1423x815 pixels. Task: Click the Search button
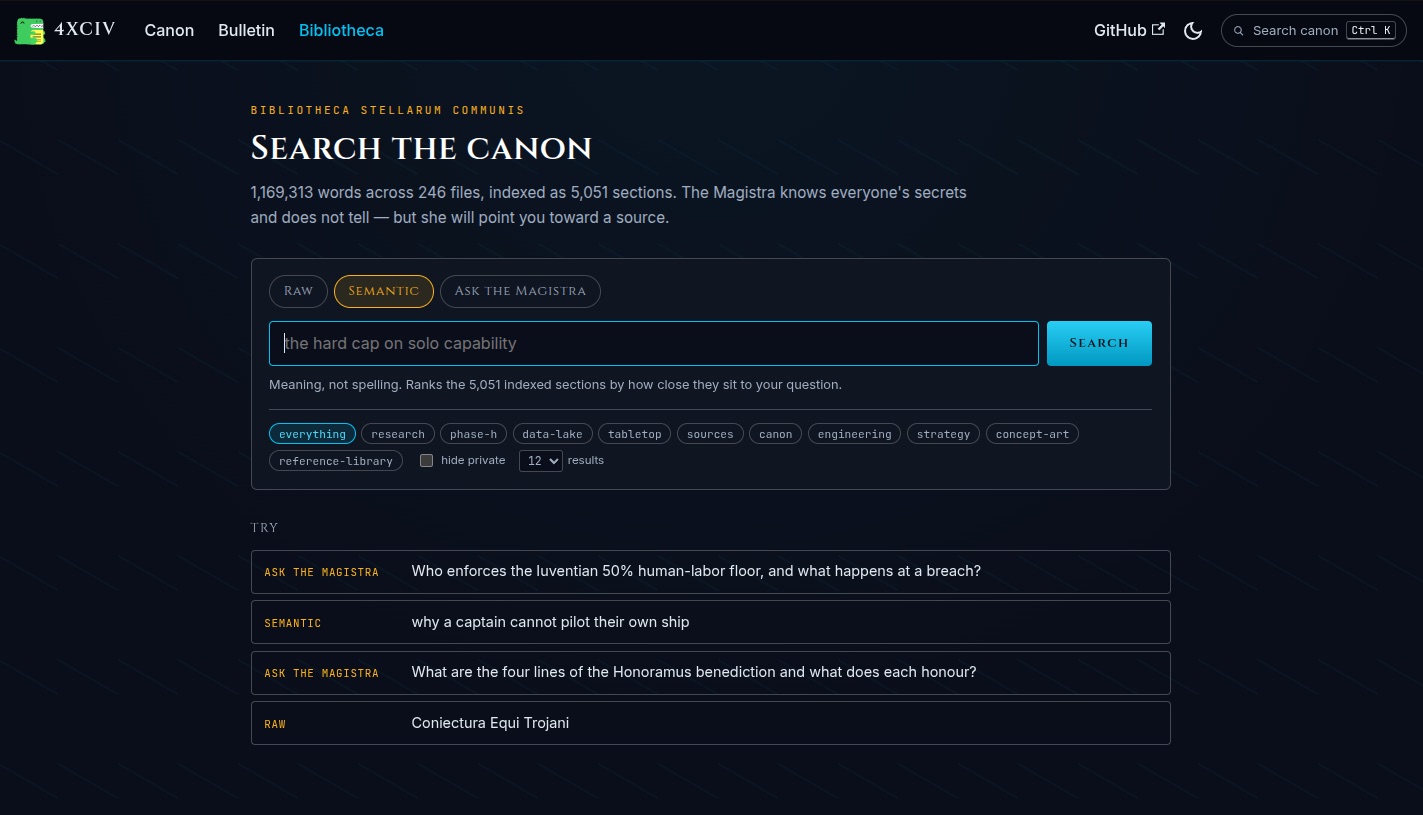1099,343
